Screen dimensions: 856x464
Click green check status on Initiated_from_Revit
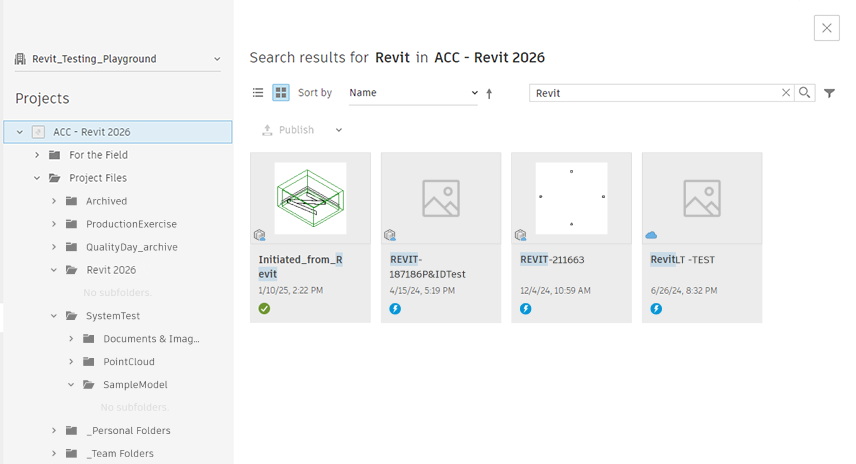click(x=264, y=309)
